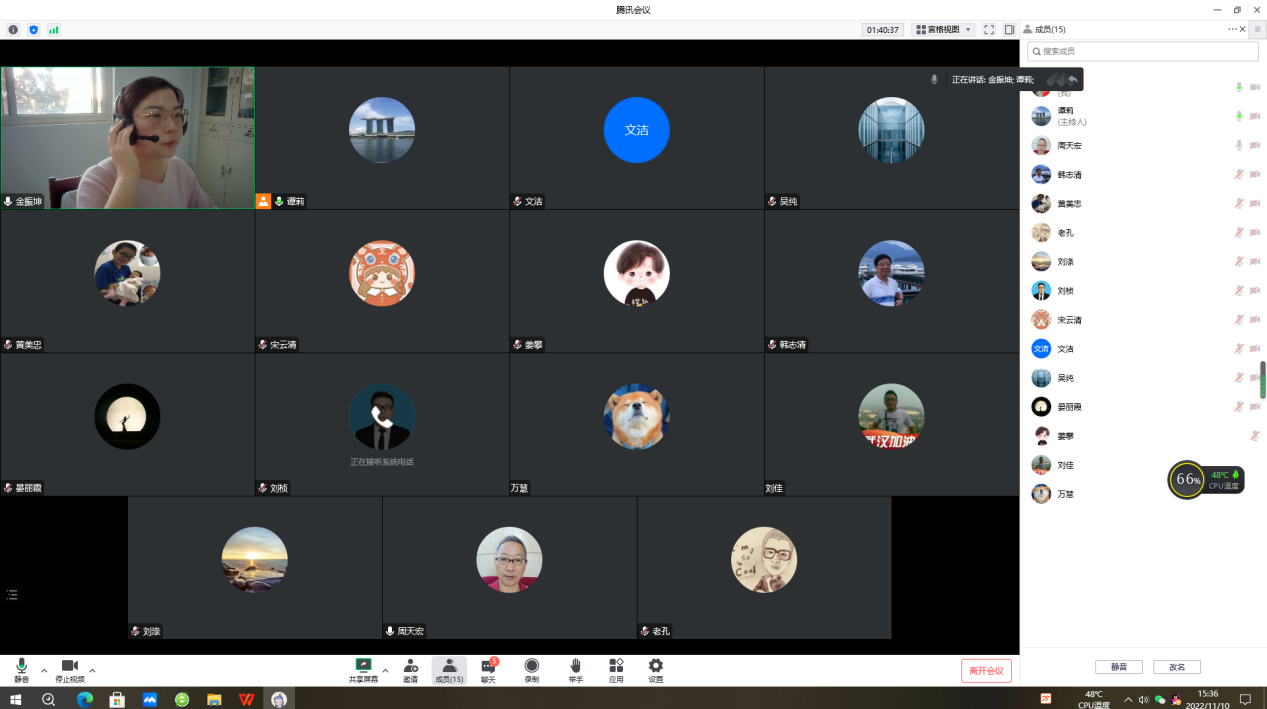Open meeting 设置 (Settings) gear
This screenshot has height=709, width=1267.
pos(655,669)
